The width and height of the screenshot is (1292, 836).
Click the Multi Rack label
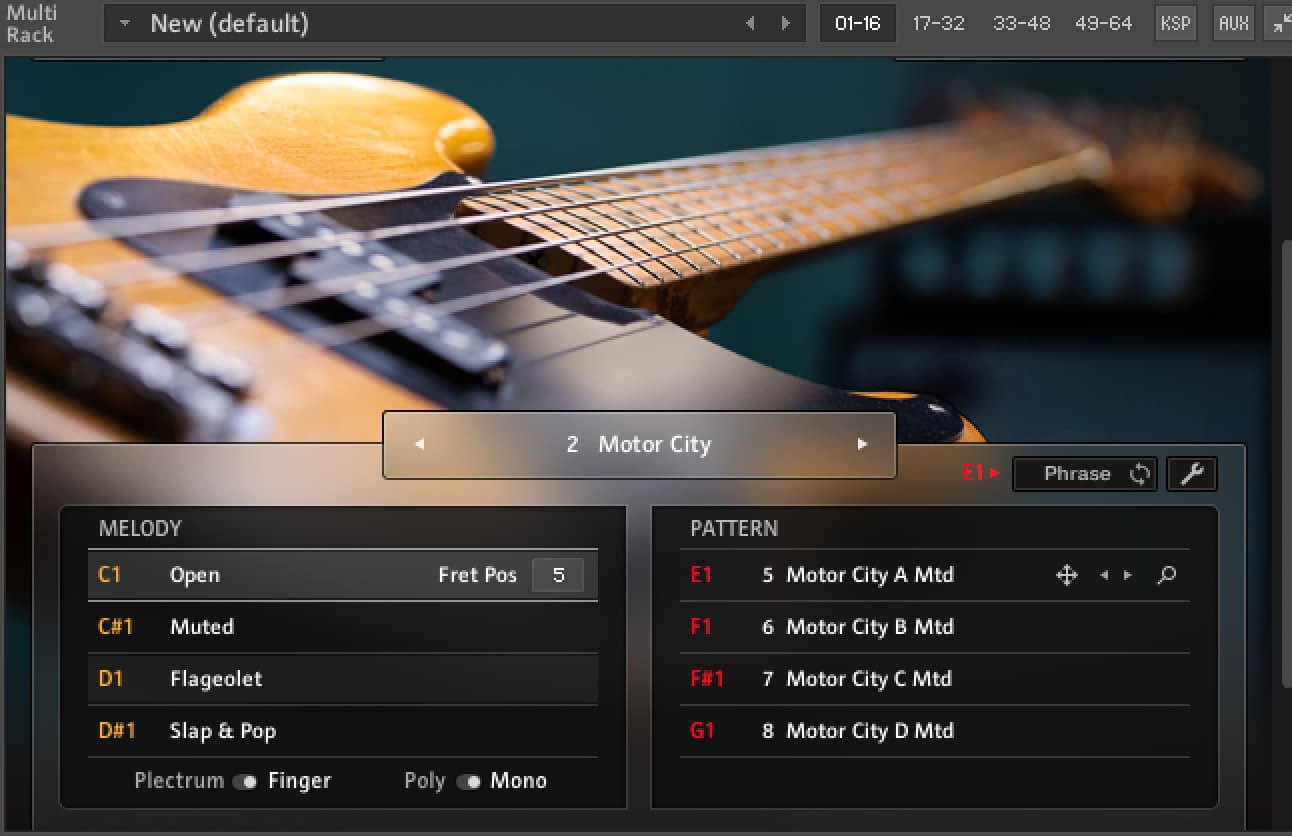point(31,24)
